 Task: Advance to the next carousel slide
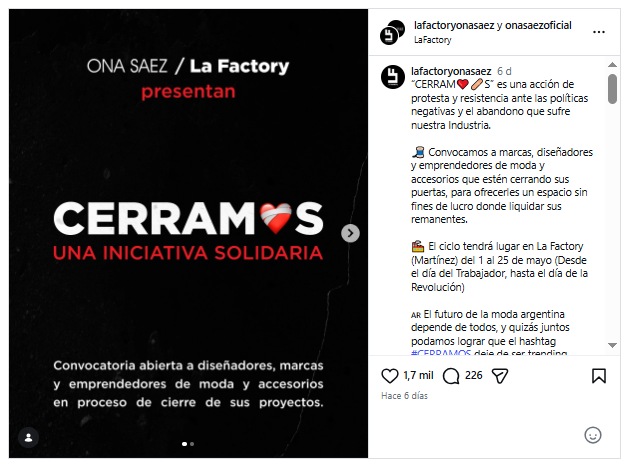tap(350, 233)
